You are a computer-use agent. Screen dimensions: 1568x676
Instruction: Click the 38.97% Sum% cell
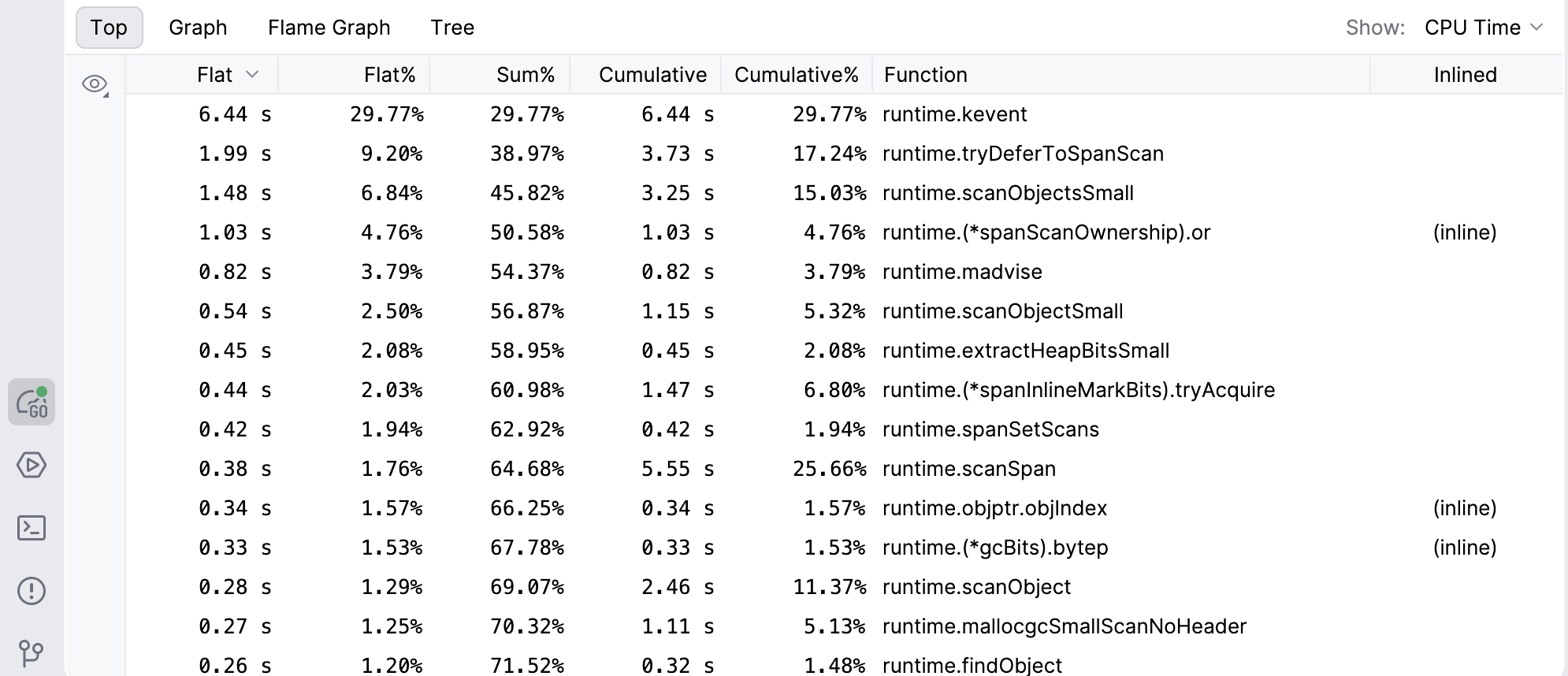[527, 154]
